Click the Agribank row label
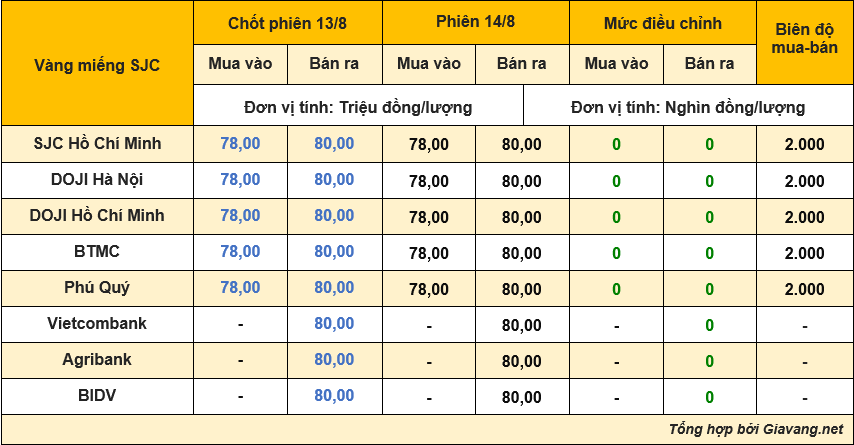This screenshot has height=445, width=854. click(x=97, y=359)
